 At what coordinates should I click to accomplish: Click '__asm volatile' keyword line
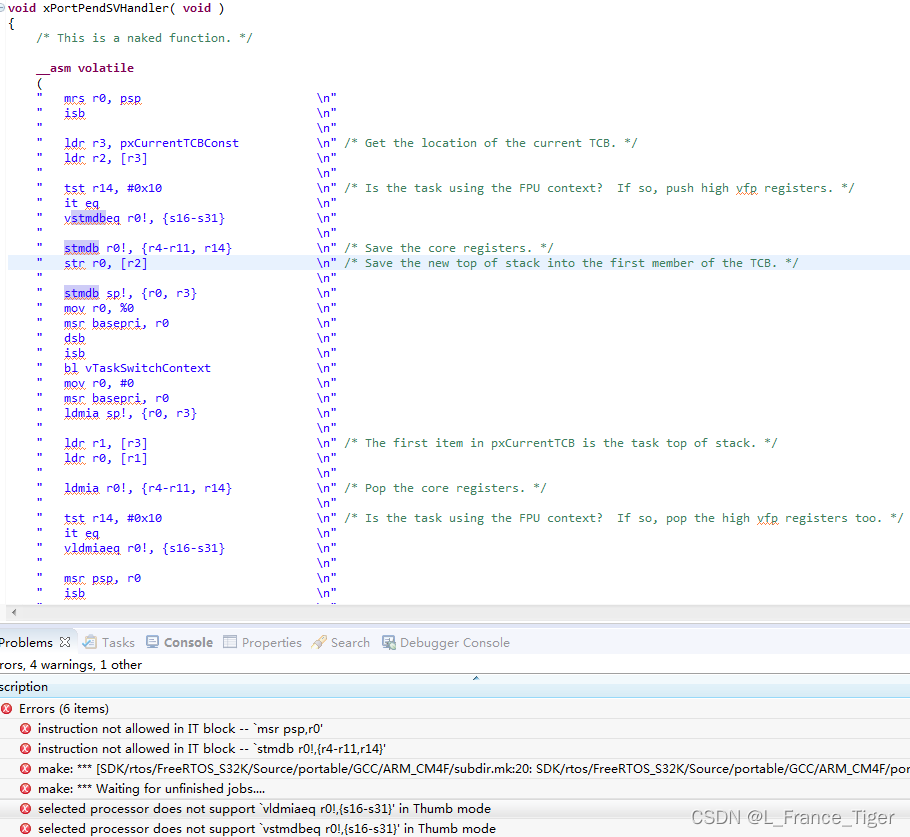click(85, 68)
